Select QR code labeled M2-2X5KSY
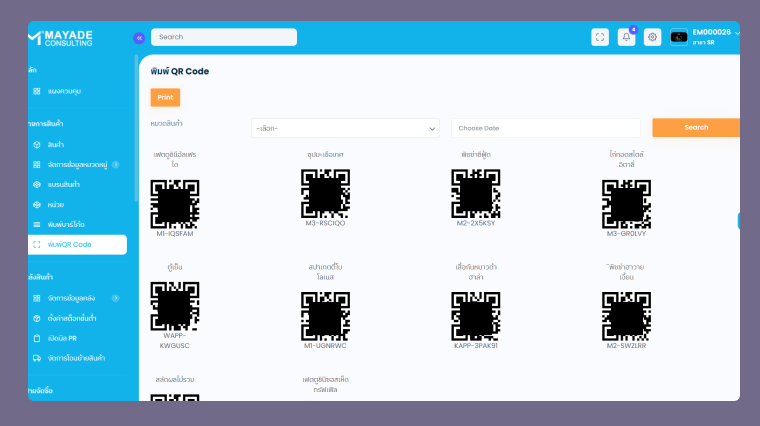This screenshot has width=760, height=426. (x=475, y=193)
